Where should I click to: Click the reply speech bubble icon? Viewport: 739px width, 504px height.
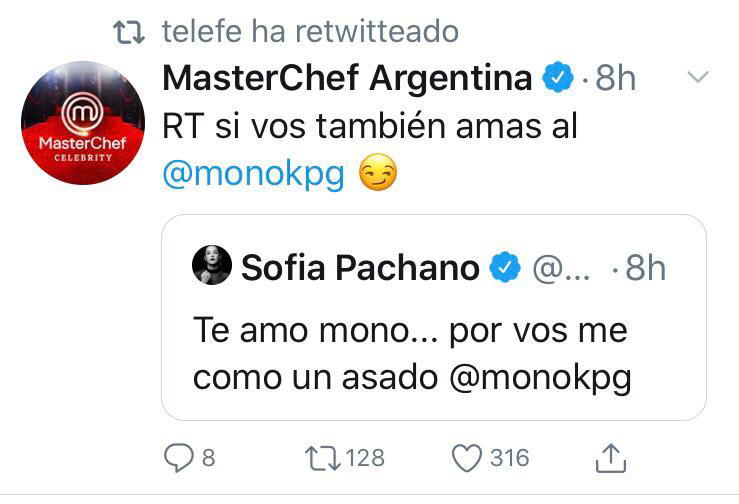pos(178,457)
